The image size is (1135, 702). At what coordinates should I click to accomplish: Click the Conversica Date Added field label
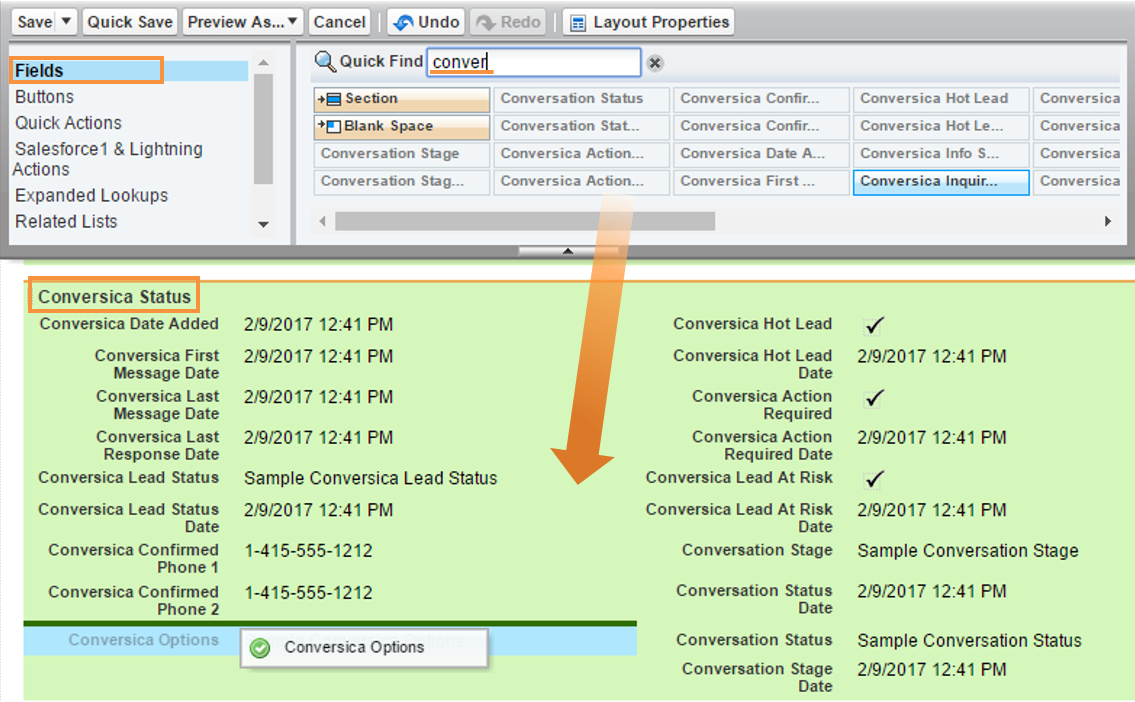coord(129,324)
